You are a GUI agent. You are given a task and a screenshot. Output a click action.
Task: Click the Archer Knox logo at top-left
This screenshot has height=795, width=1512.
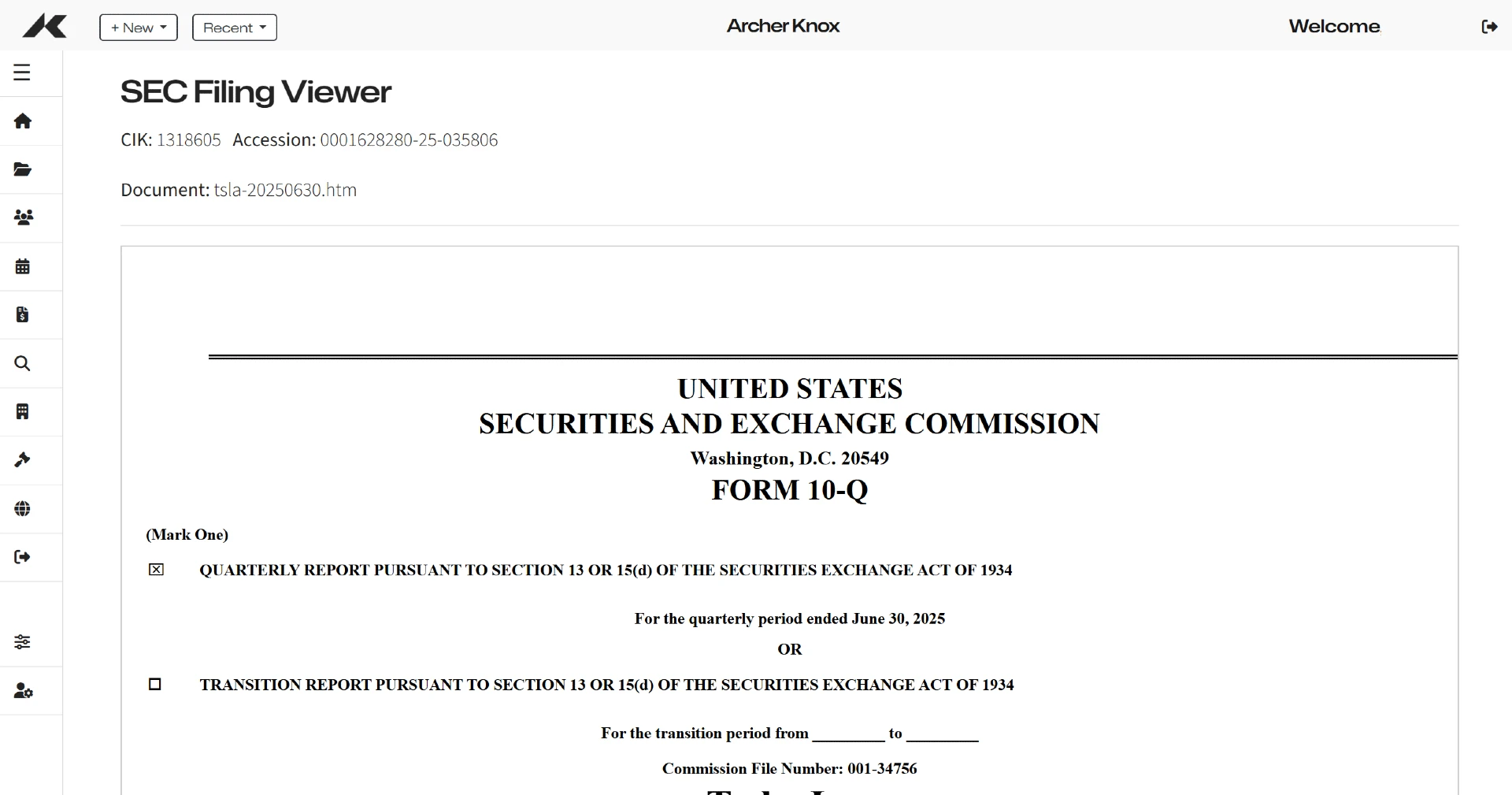click(45, 27)
